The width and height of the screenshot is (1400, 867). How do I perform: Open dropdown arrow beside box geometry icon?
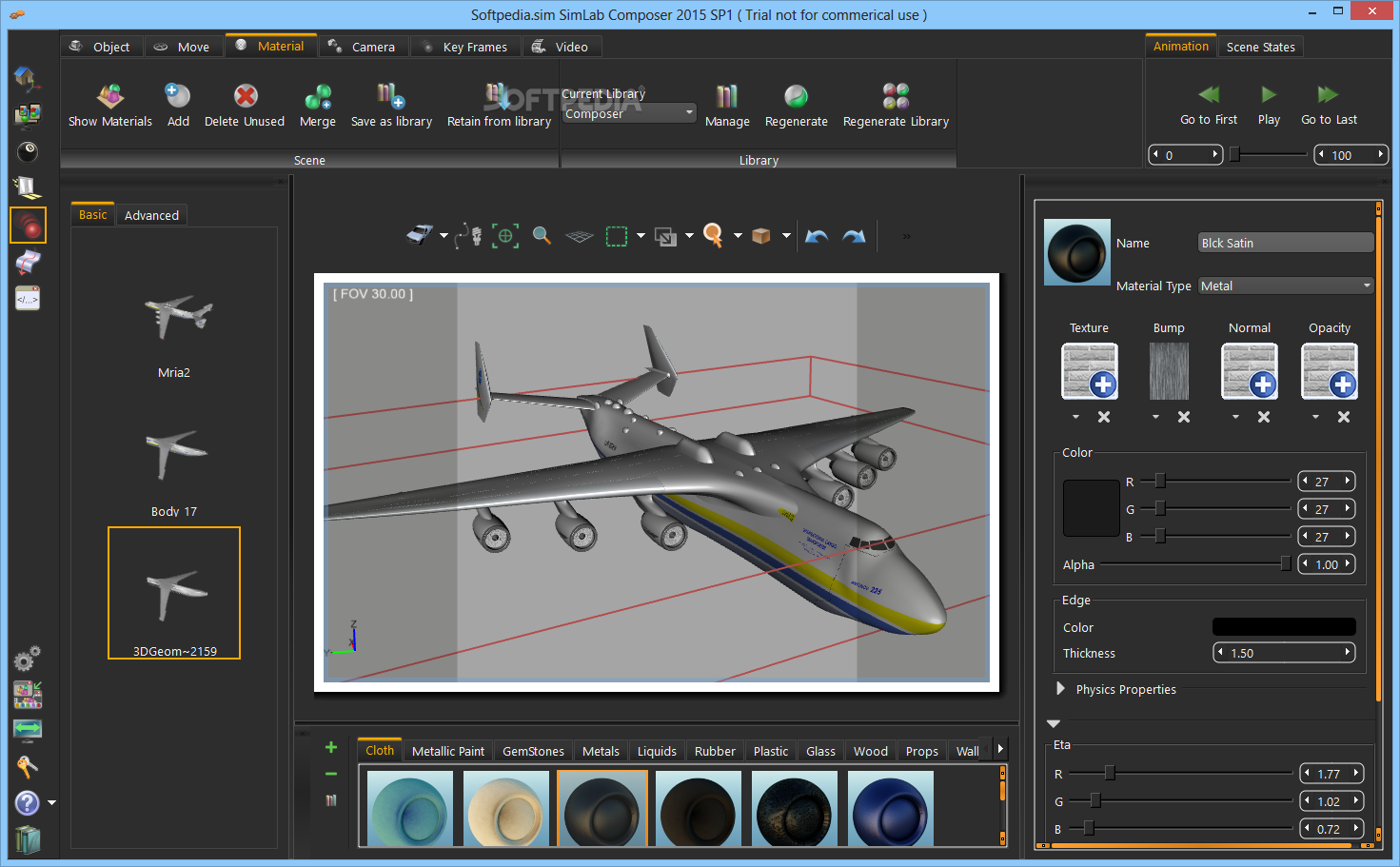(x=786, y=236)
